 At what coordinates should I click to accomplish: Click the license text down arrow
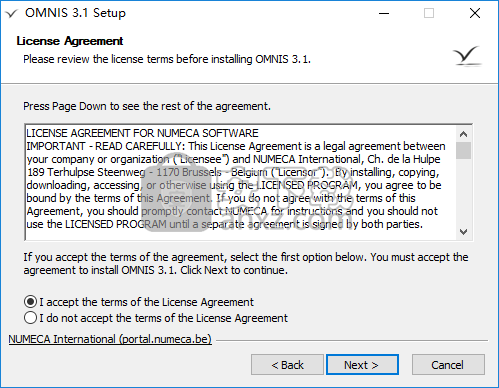click(463, 231)
